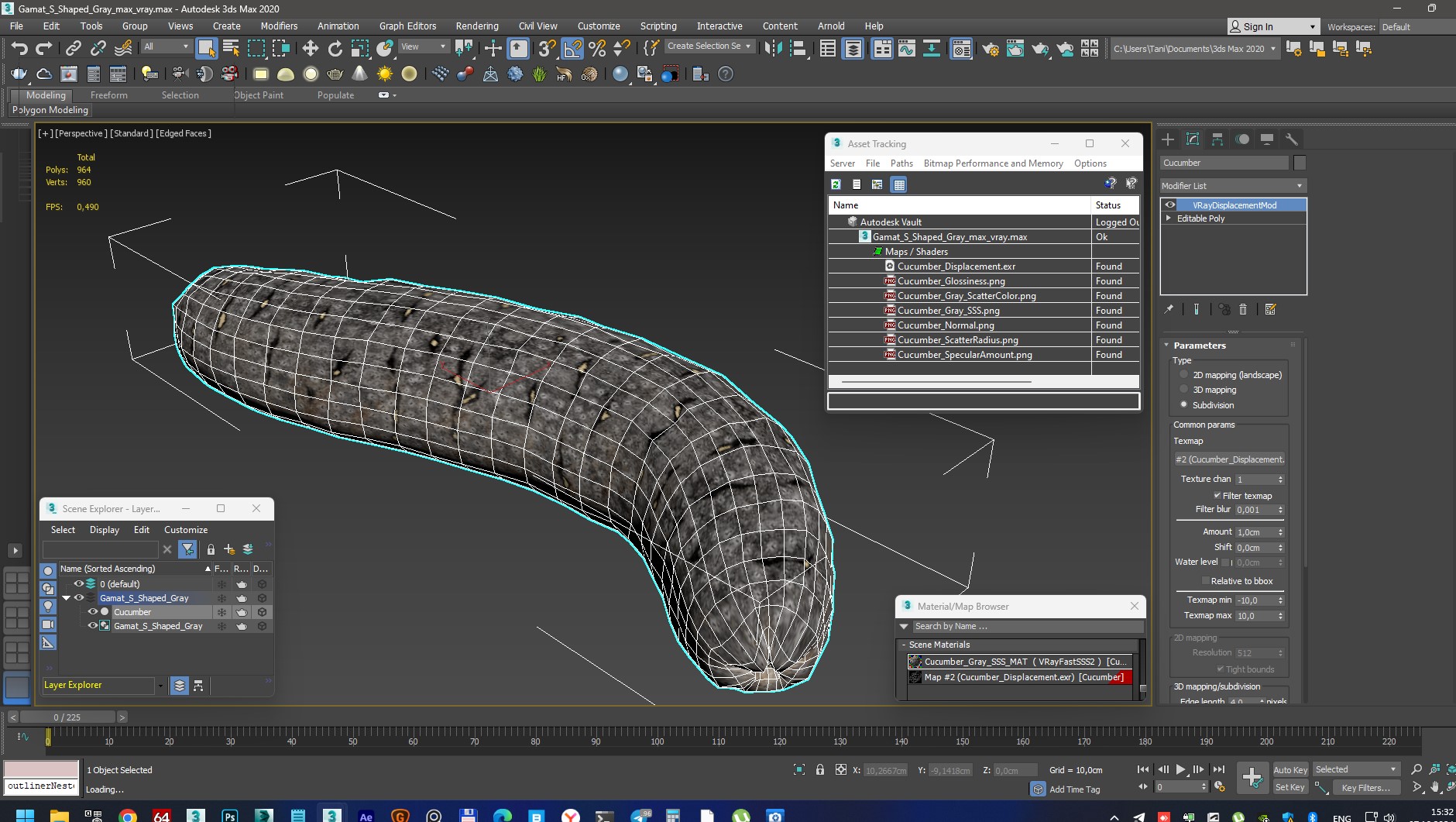Screen dimensions: 1456x822
Task: Select the Select and Rotate tool
Action: (335, 49)
